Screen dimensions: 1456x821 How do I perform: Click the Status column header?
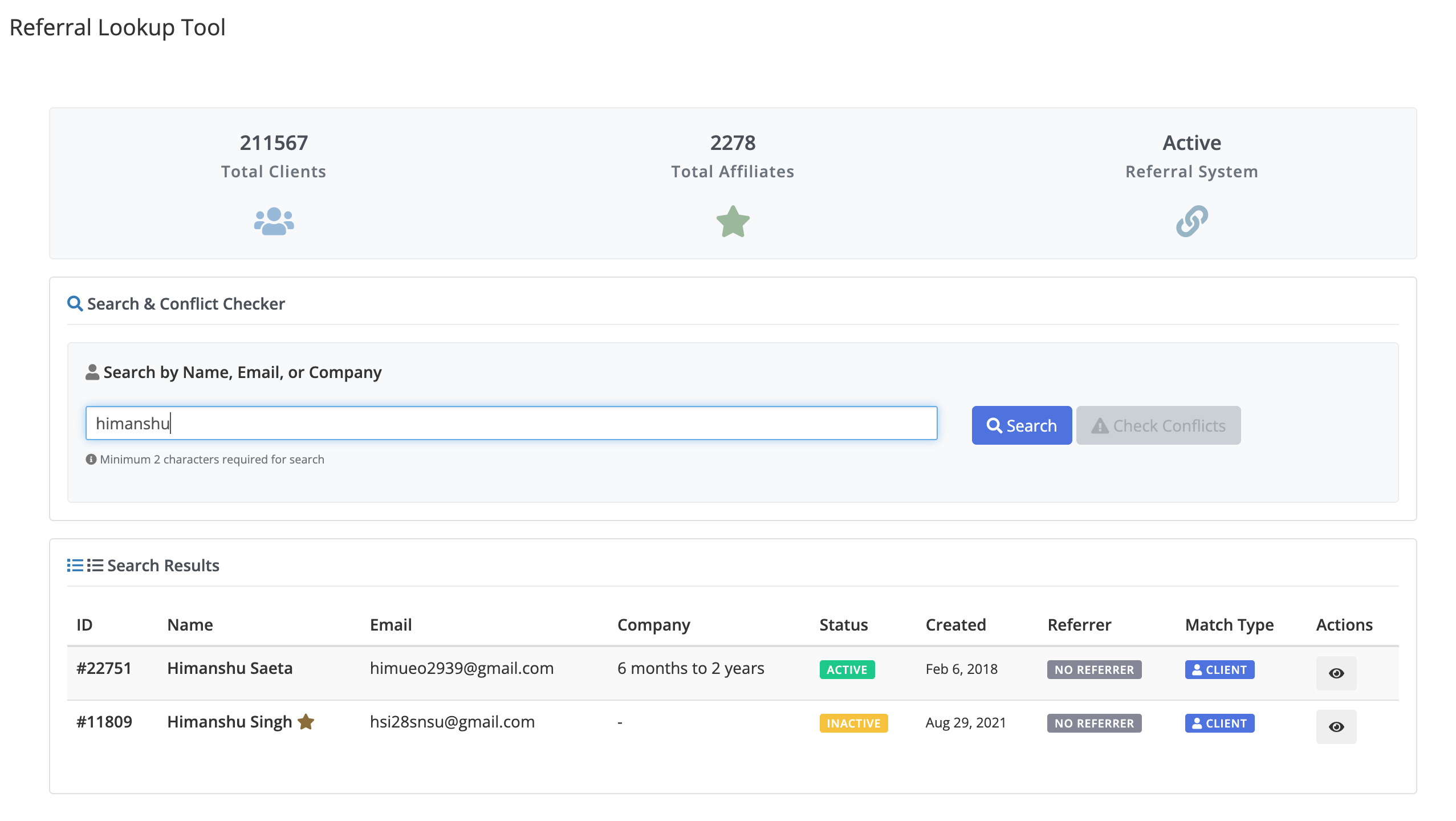point(843,625)
